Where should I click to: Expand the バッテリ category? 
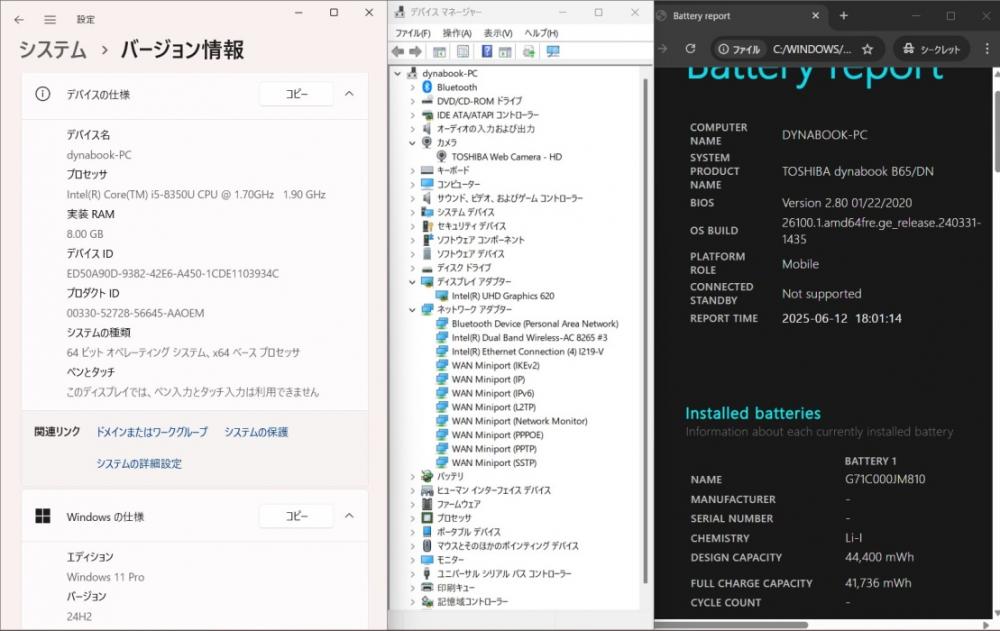tap(413, 477)
